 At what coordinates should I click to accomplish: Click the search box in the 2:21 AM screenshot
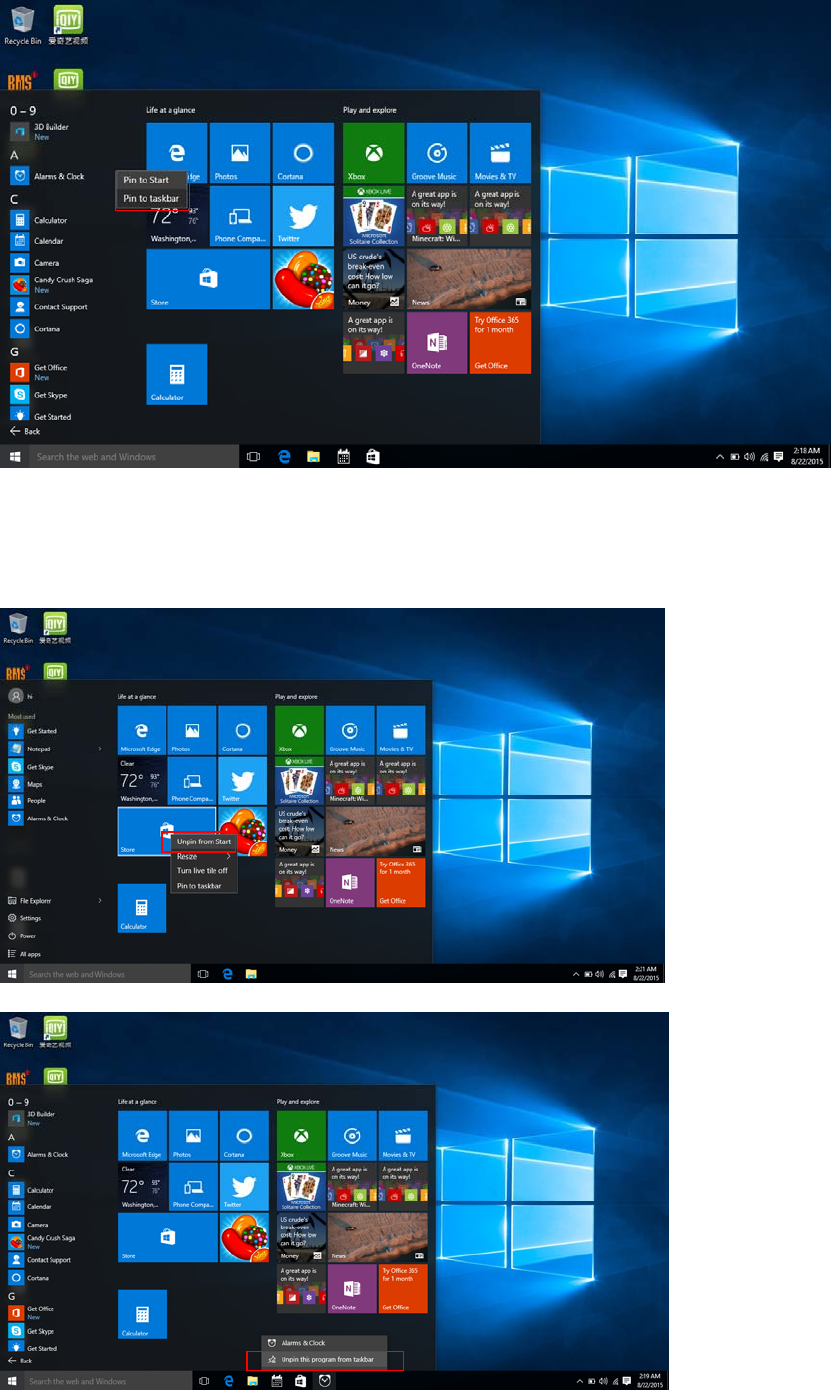107,973
